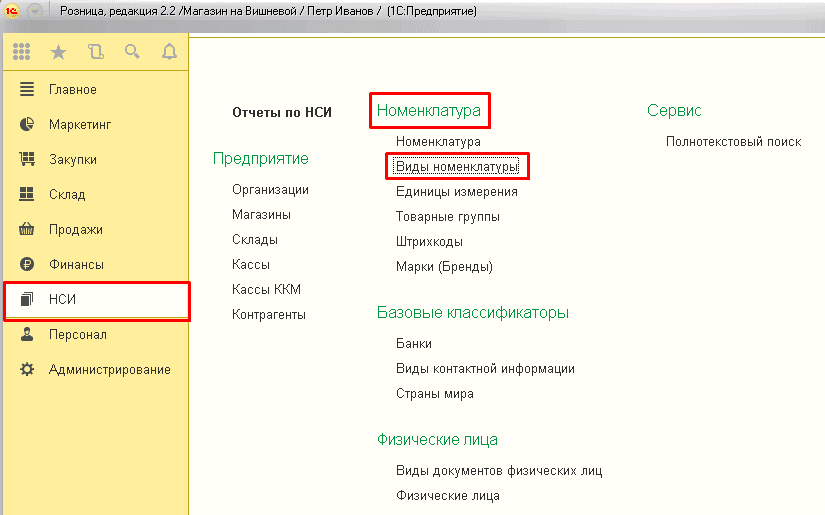Switch to the Финансы section
The width and height of the screenshot is (825, 515).
(76, 265)
